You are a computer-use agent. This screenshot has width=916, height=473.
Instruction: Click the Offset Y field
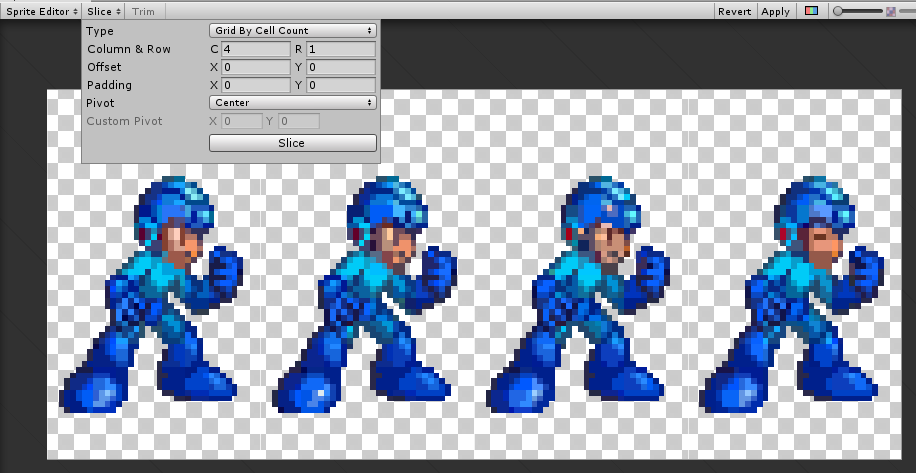pyautogui.click(x=341, y=67)
